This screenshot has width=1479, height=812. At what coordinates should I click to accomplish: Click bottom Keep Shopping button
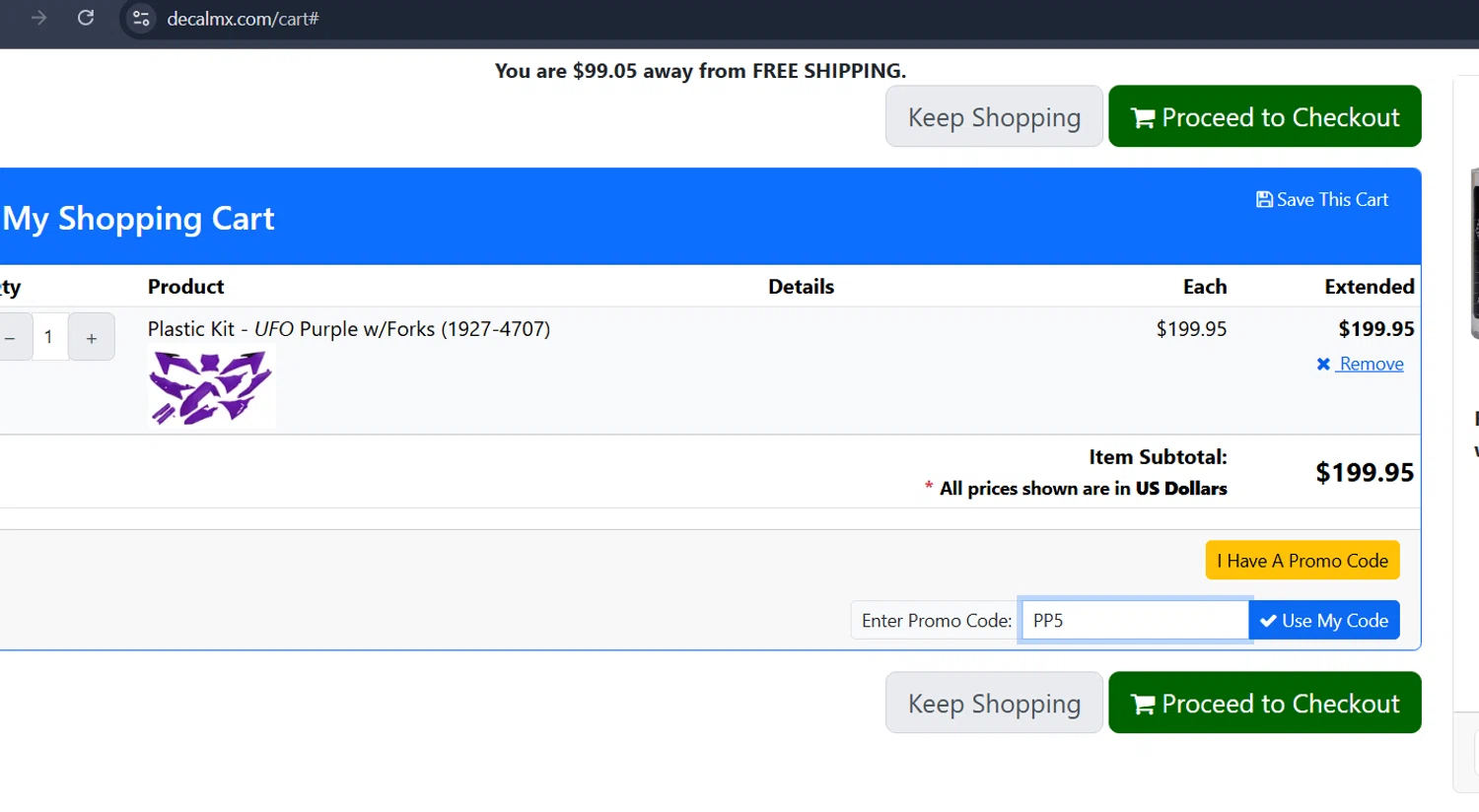(994, 703)
